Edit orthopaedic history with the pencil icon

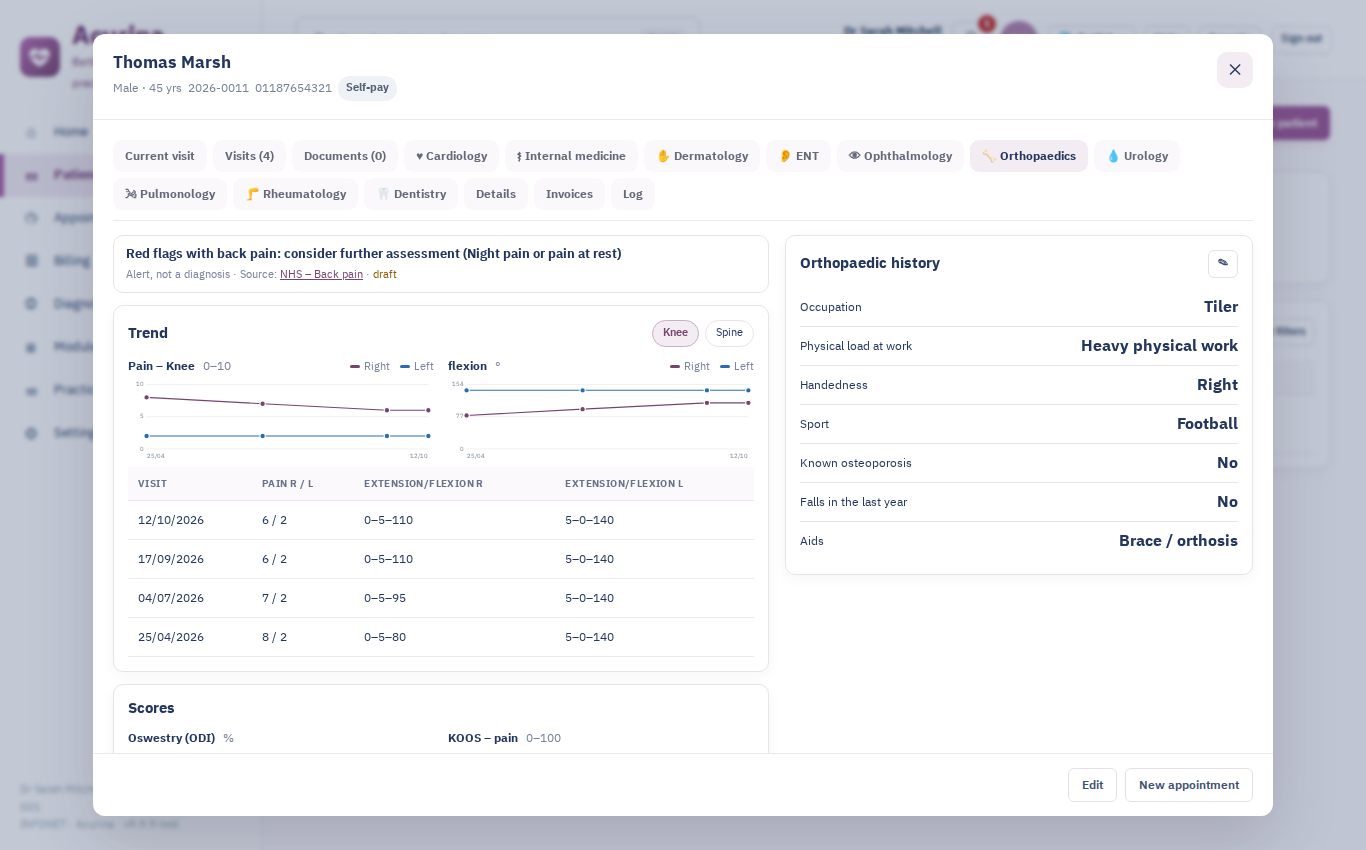click(x=1222, y=263)
